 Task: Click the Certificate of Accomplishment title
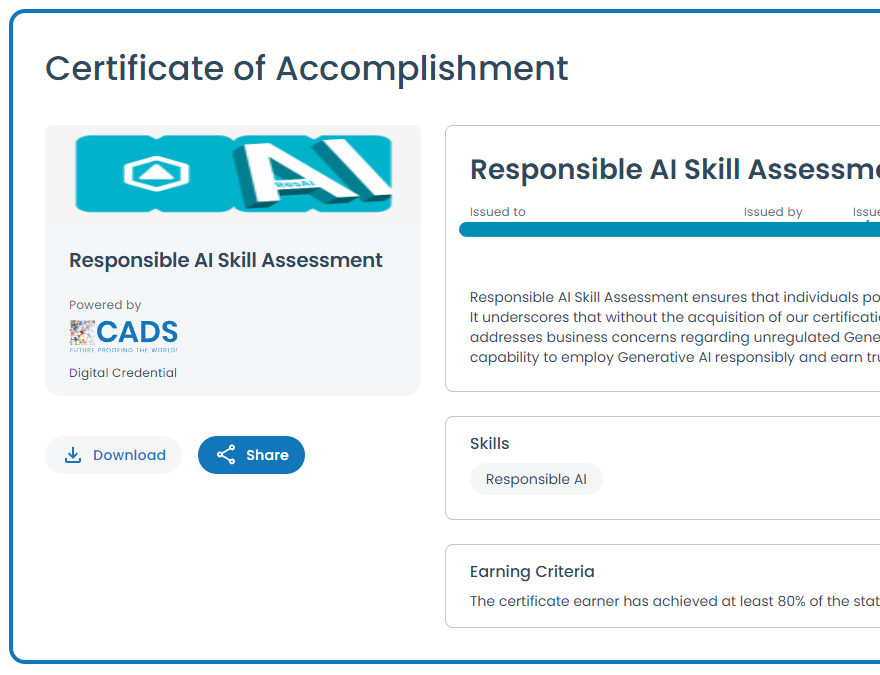tap(307, 68)
